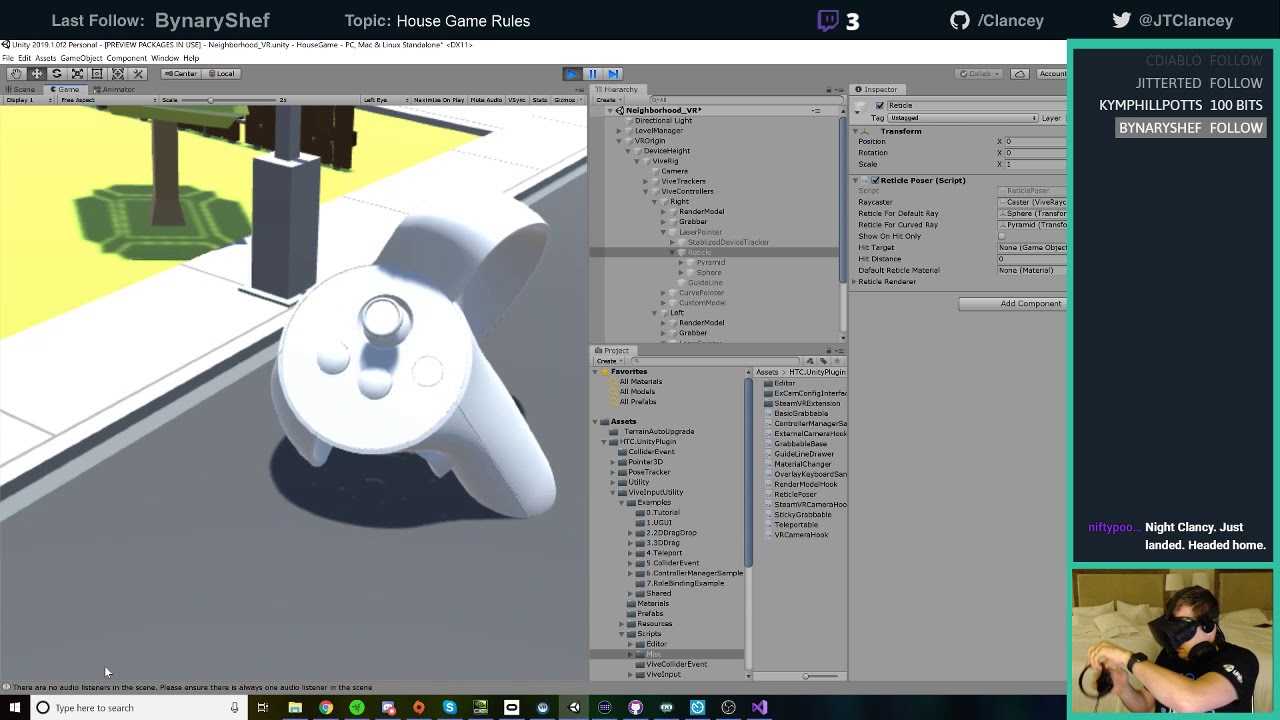
Task: Toggle Local handle rotation button
Action: coord(220,74)
